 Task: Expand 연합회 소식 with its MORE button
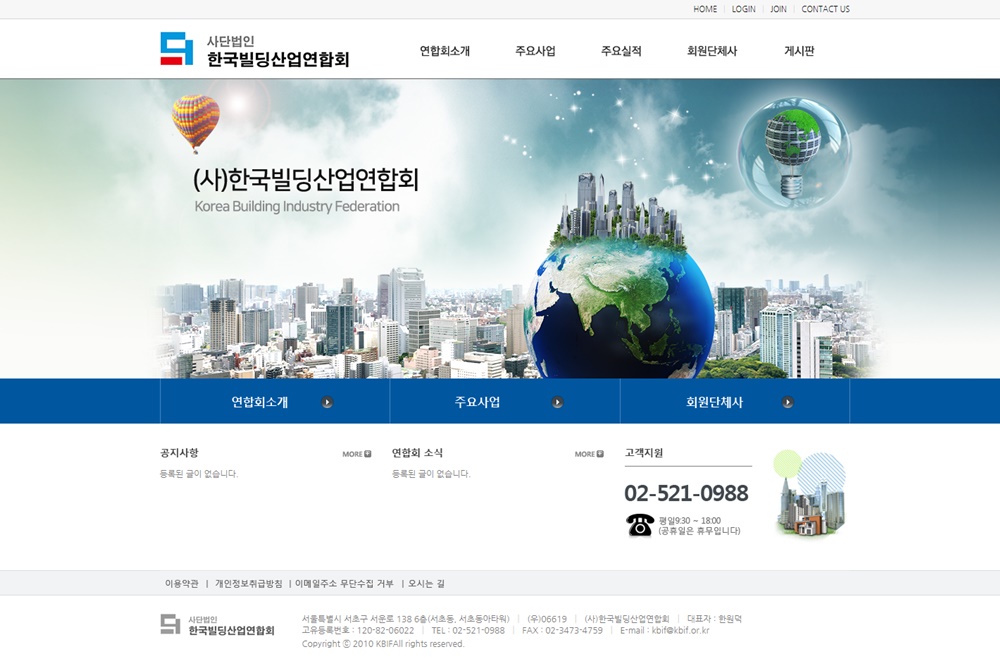point(589,454)
